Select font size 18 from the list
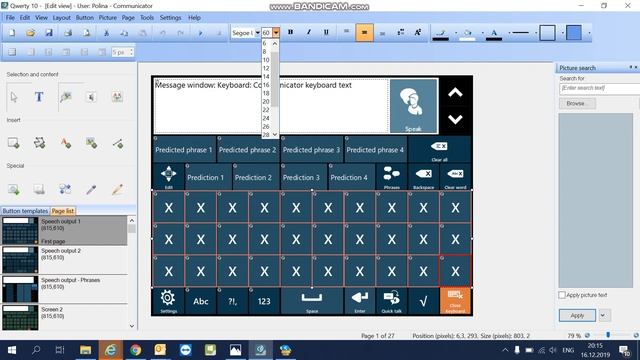This screenshot has width=640, height=360. point(266,93)
